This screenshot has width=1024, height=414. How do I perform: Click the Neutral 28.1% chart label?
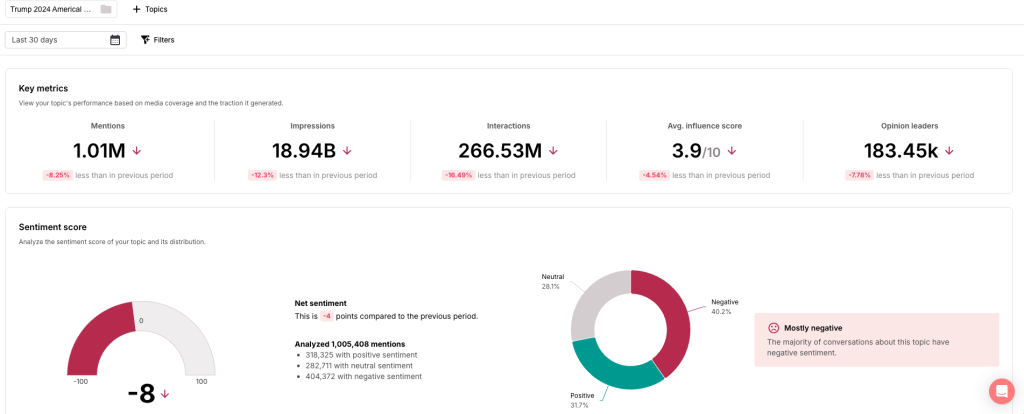click(552, 281)
